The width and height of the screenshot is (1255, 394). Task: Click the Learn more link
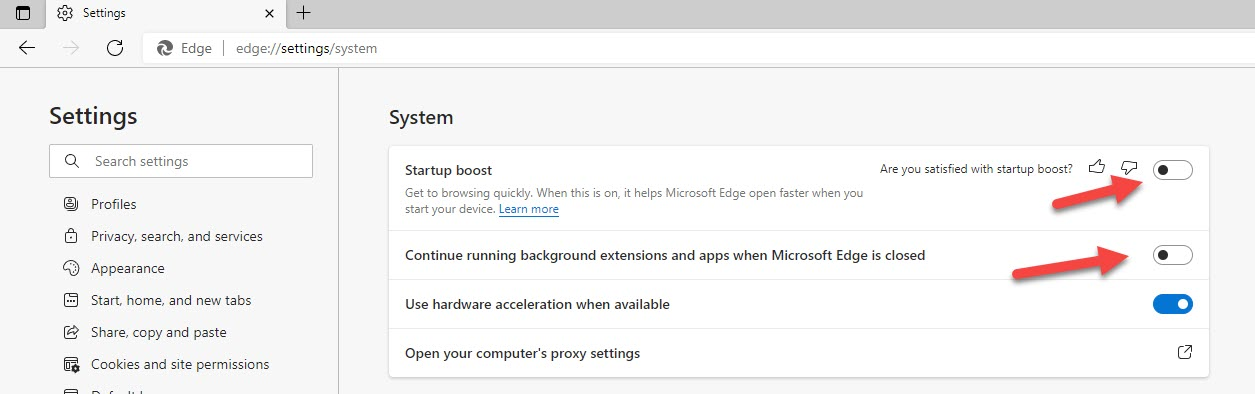click(x=529, y=209)
